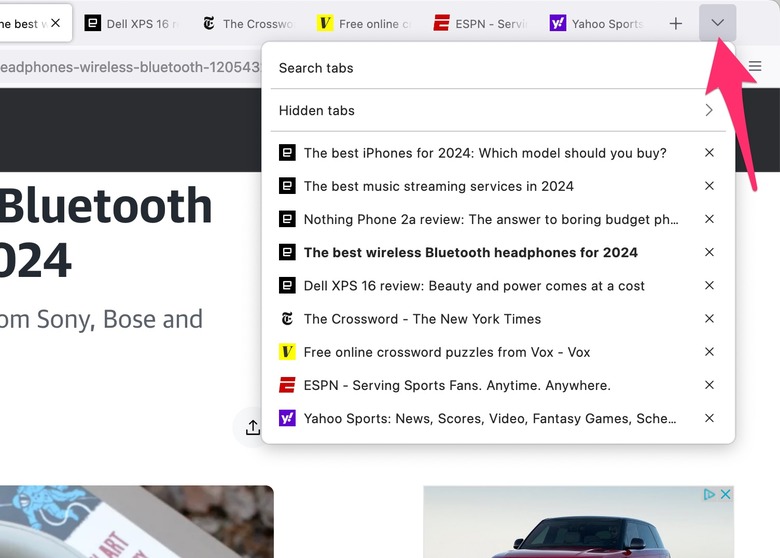This screenshot has width=780, height=558.
Task: Close the car advertisement with X icon
Action: [x=726, y=494]
